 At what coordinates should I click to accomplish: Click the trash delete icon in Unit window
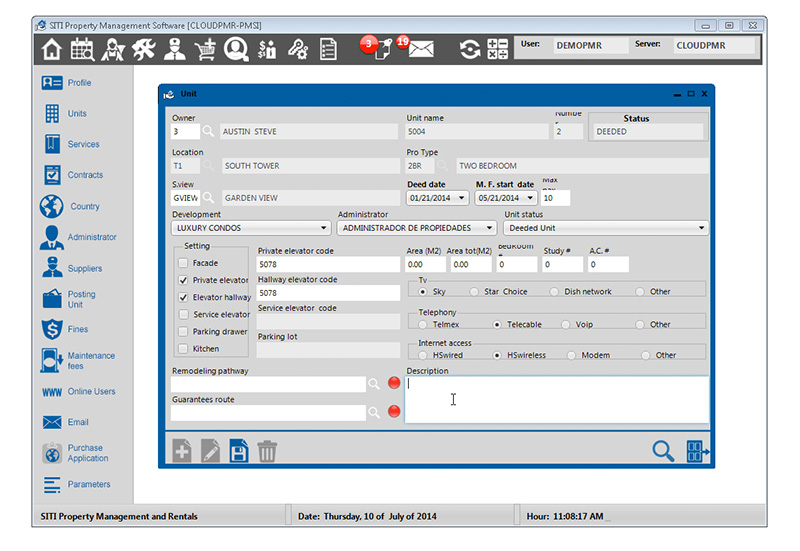pos(267,452)
